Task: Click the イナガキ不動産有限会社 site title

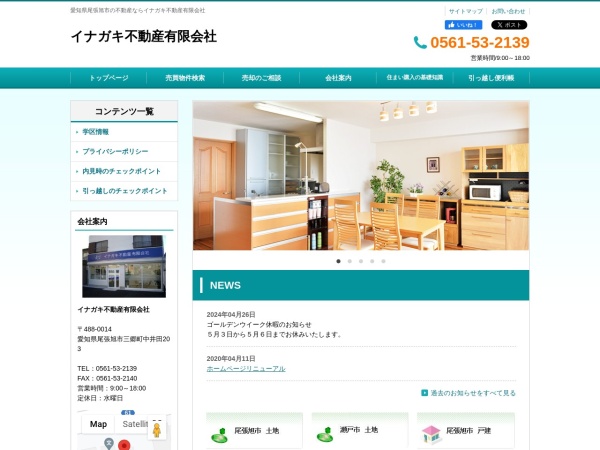Action: pyautogui.click(x=144, y=36)
